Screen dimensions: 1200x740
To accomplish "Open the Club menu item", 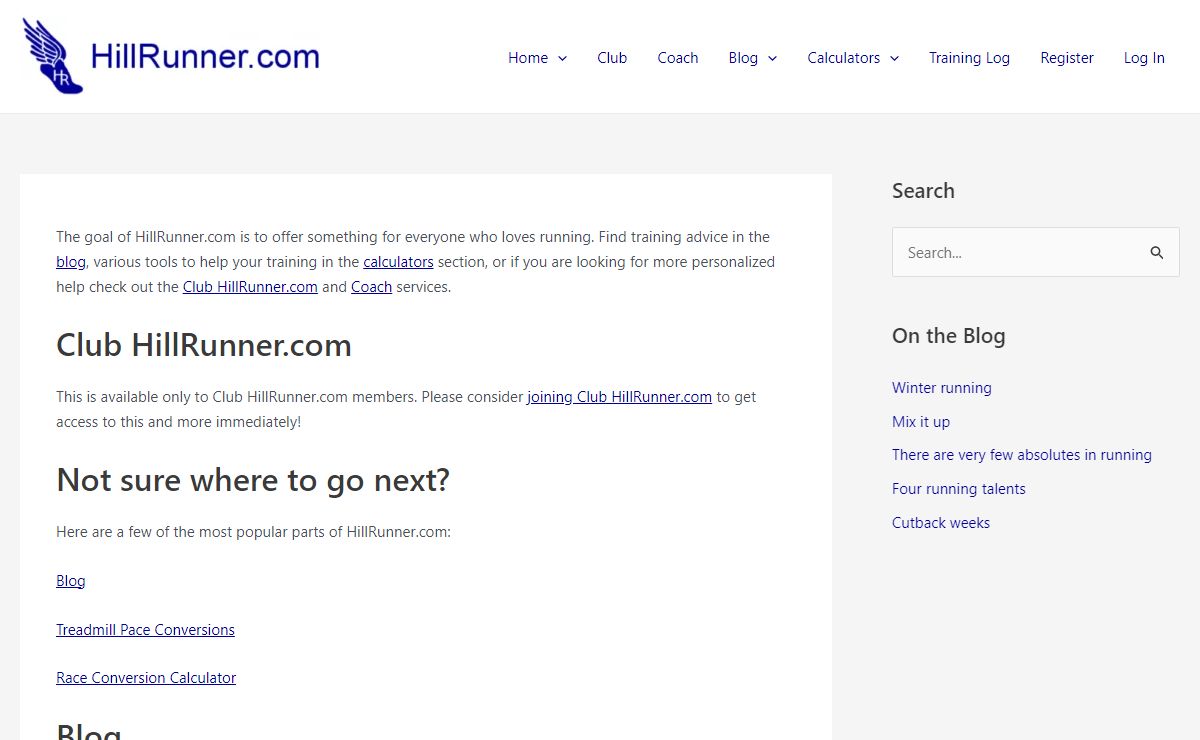I will [612, 58].
